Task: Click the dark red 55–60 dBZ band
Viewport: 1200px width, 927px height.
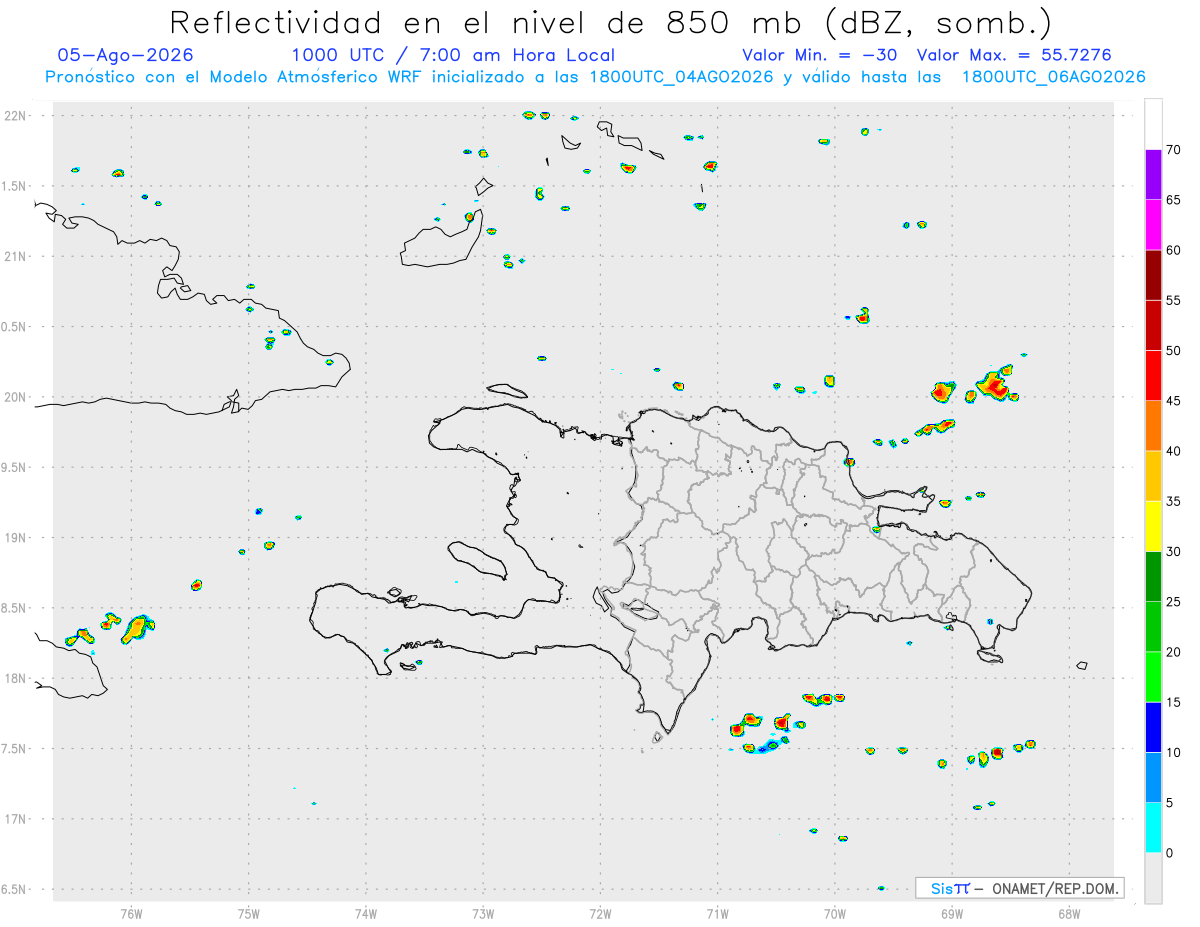Action: (1153, 275)
